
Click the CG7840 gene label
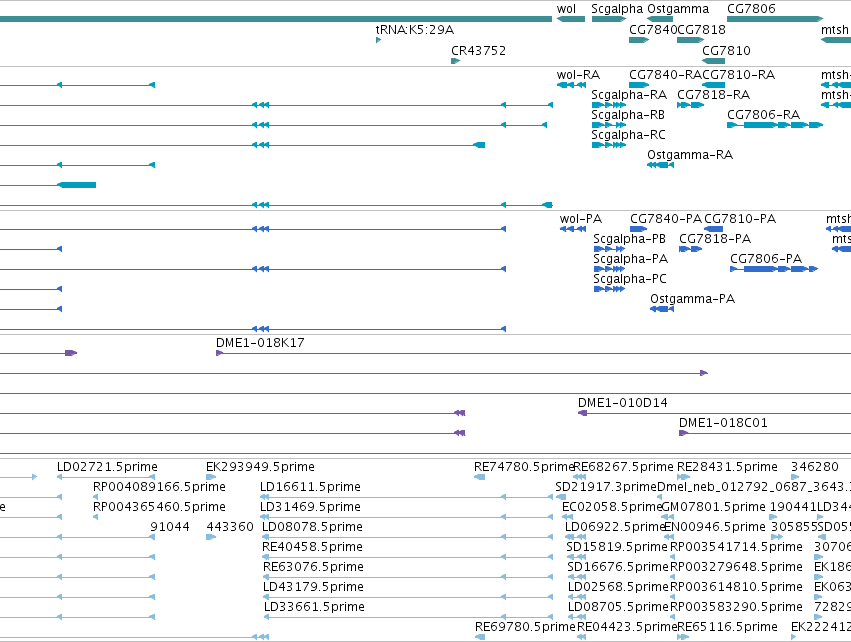point(653,30)
